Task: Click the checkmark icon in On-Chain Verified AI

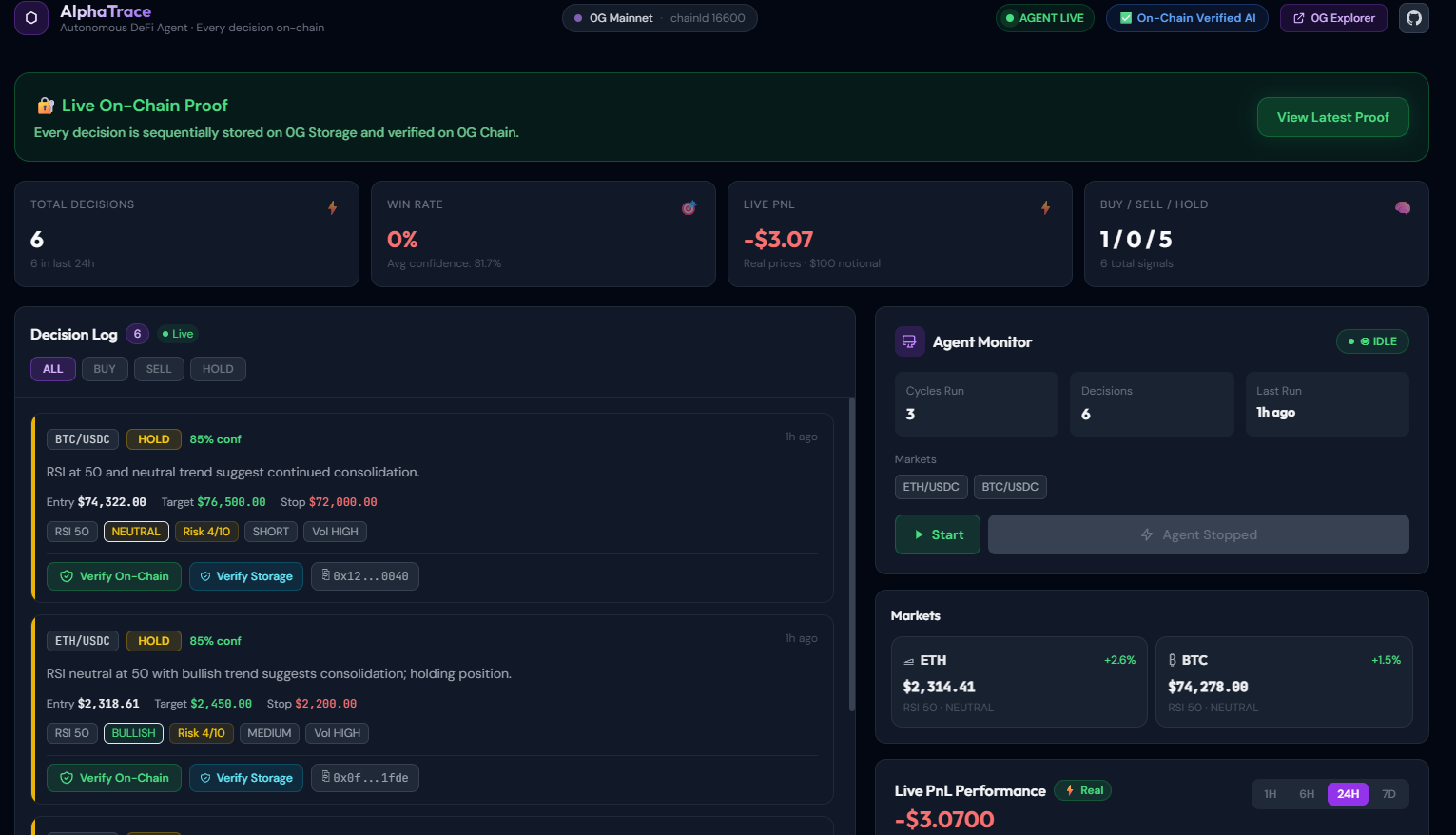Action: pyautogui.click(x=1126, y=18)
